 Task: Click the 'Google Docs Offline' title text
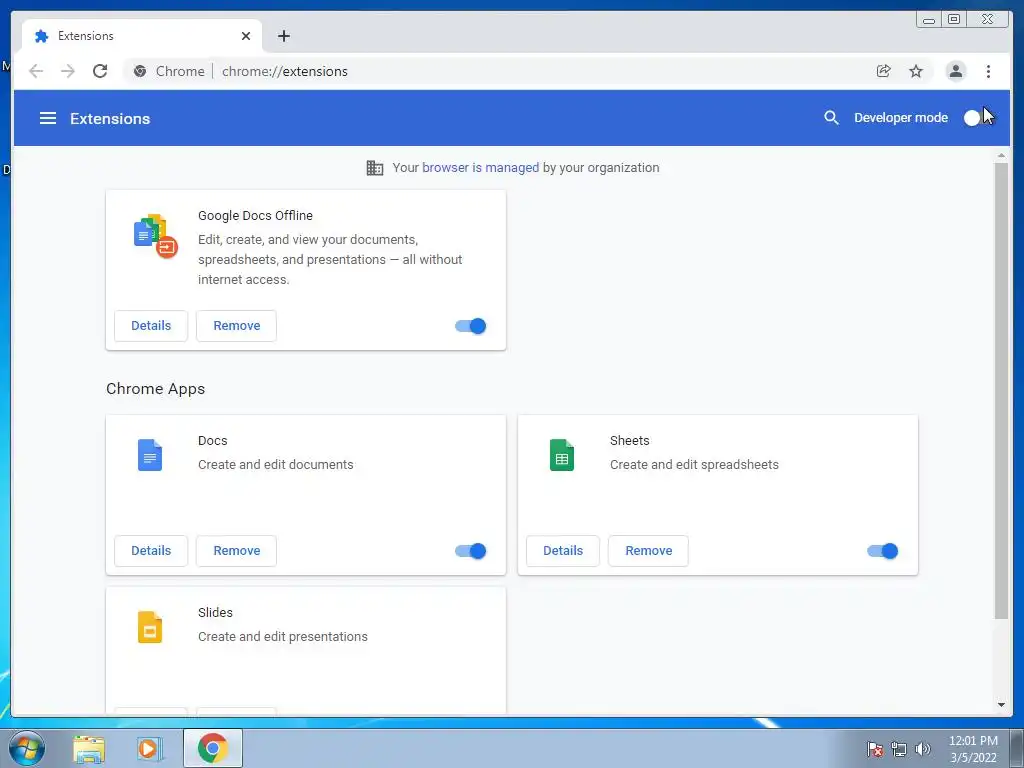pos(255,216)
